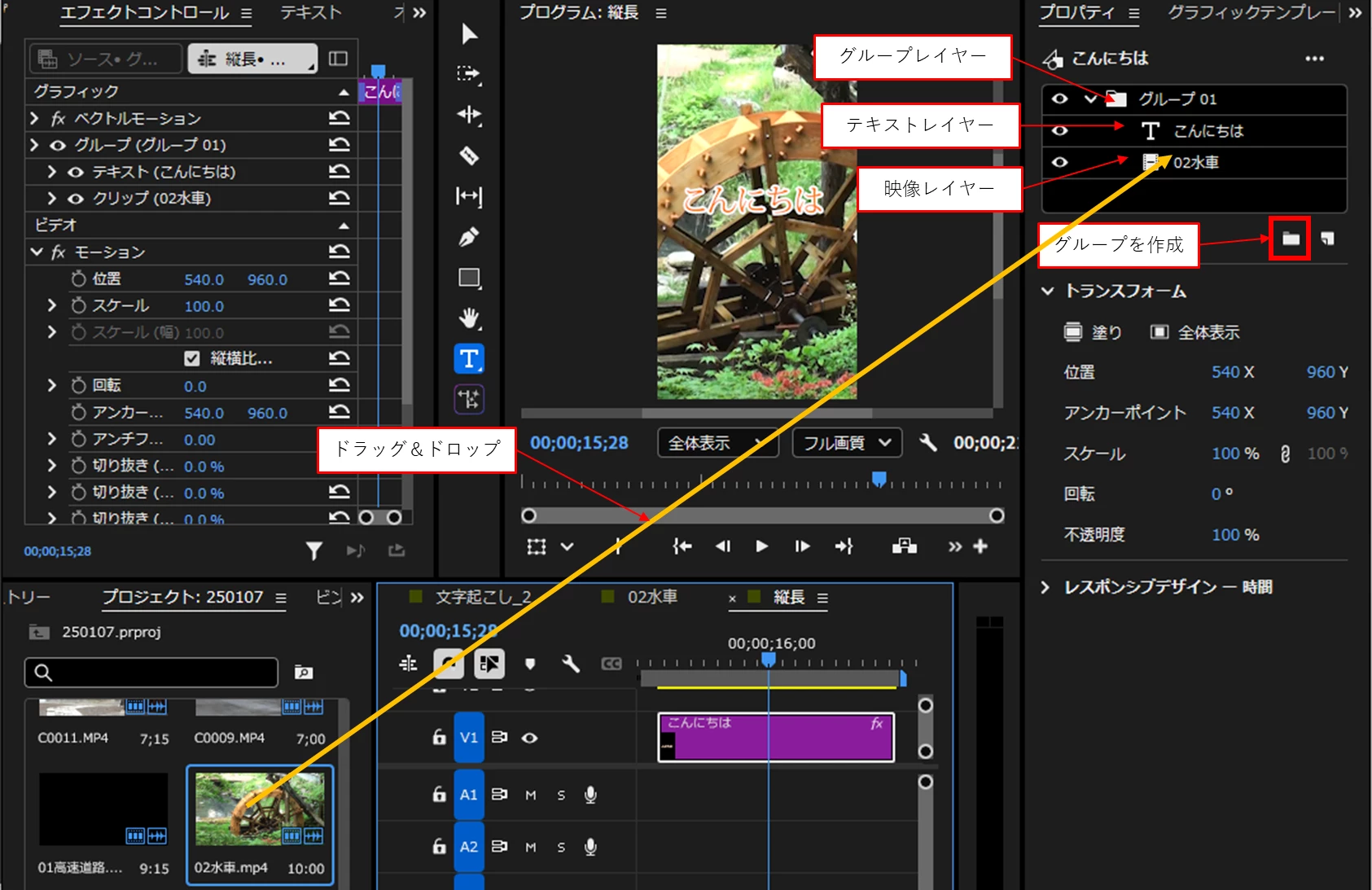Click into the Project panel search field

(x=151, y=673)
